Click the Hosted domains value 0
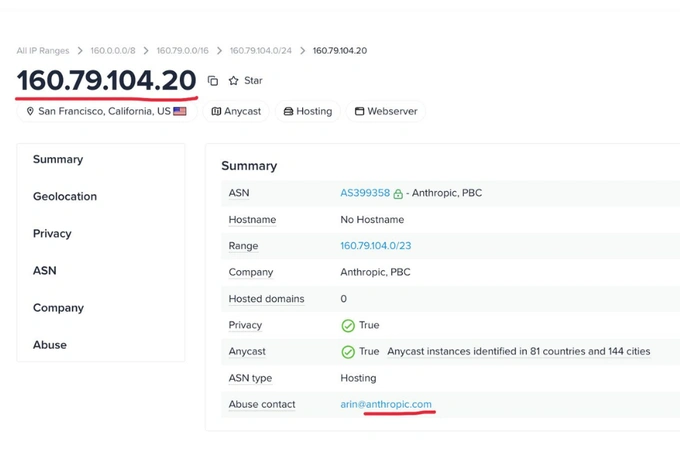The height and width of the screenshot is (453, 680). (x=343, y=299)
